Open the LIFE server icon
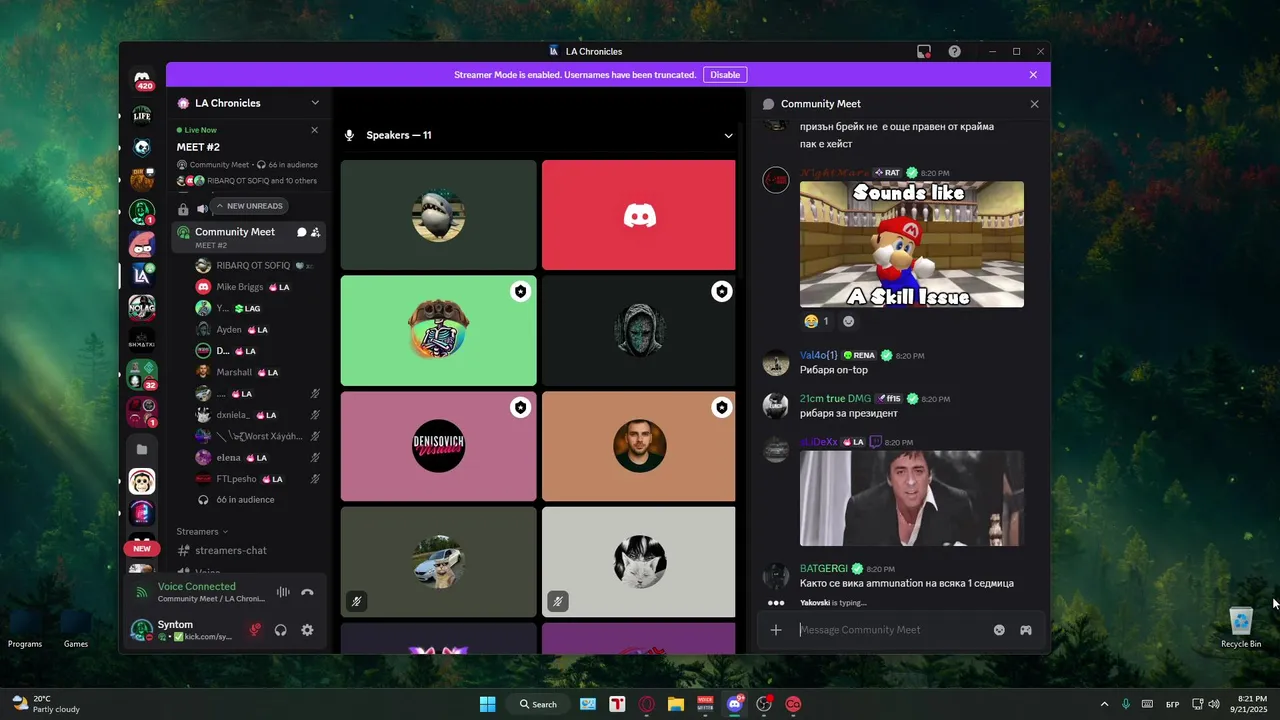 point(142,114)
